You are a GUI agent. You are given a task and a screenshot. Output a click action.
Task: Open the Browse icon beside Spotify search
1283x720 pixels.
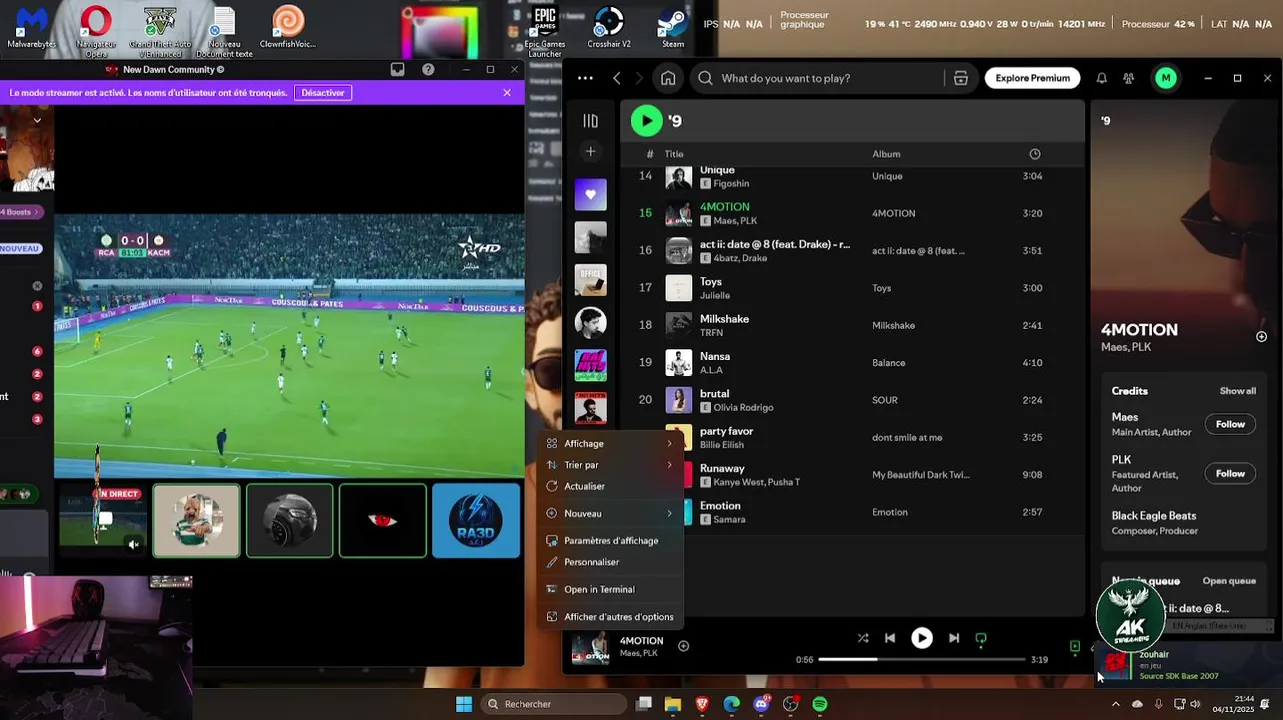(961, 78)
